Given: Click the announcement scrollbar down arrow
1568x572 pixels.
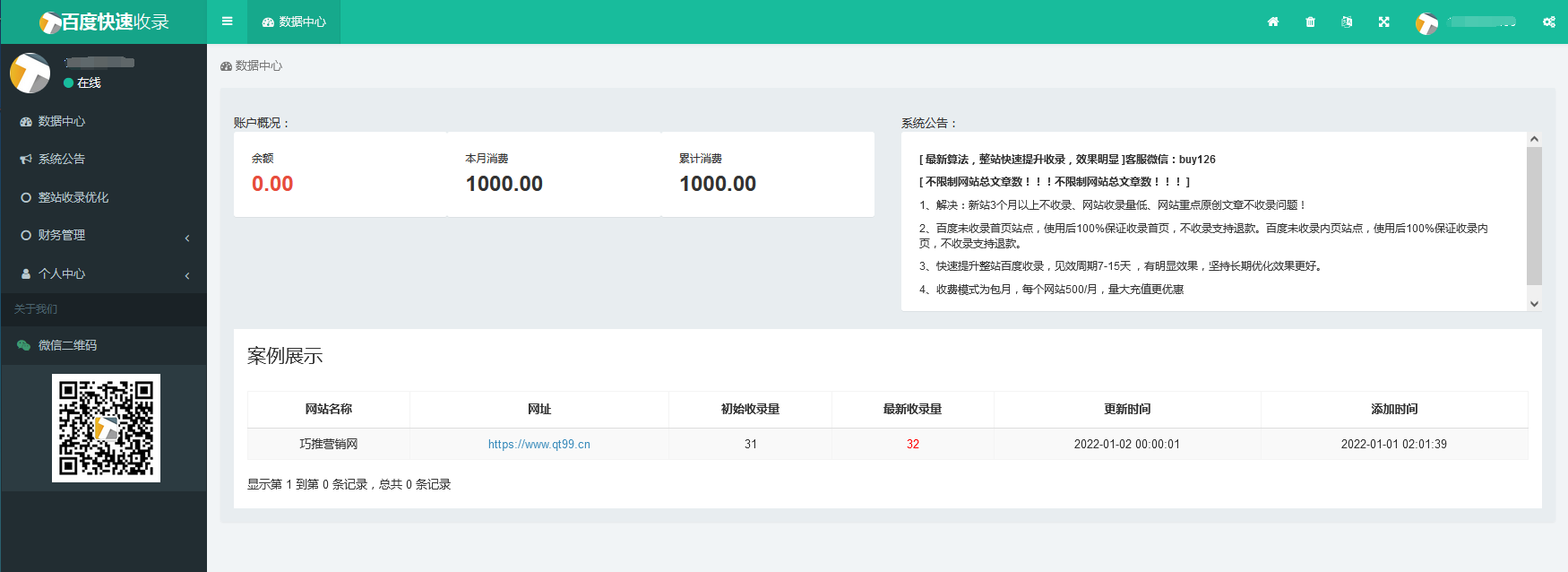Looking at the screenshot, I should click(x=1534, y=304).
